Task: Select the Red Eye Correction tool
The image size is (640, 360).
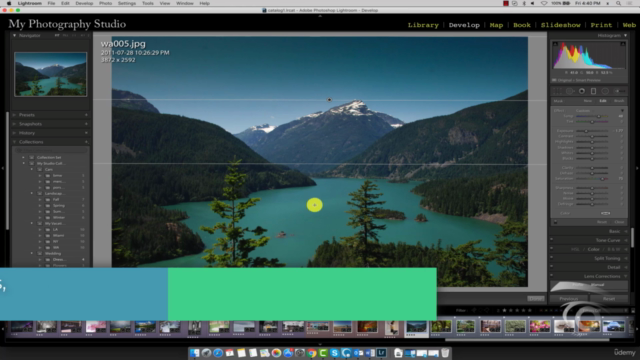Action: 582,91
